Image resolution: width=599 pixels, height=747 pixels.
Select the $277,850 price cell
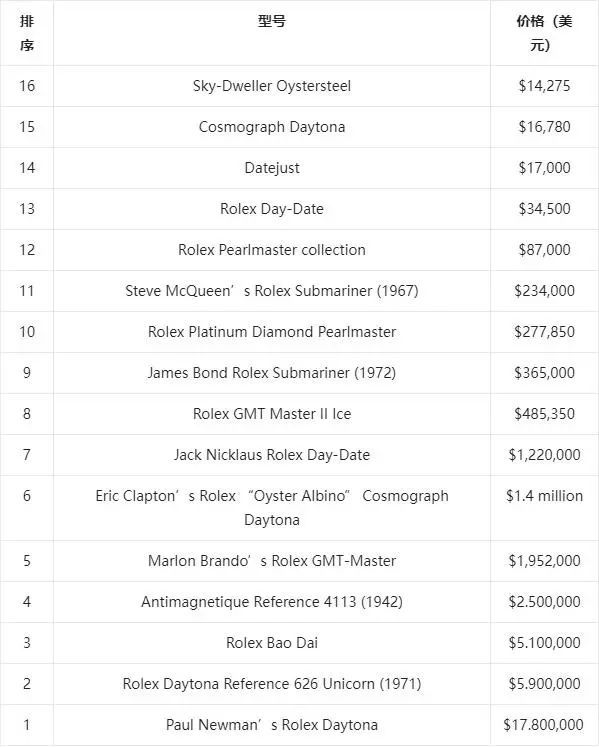[x=544, y=332]
